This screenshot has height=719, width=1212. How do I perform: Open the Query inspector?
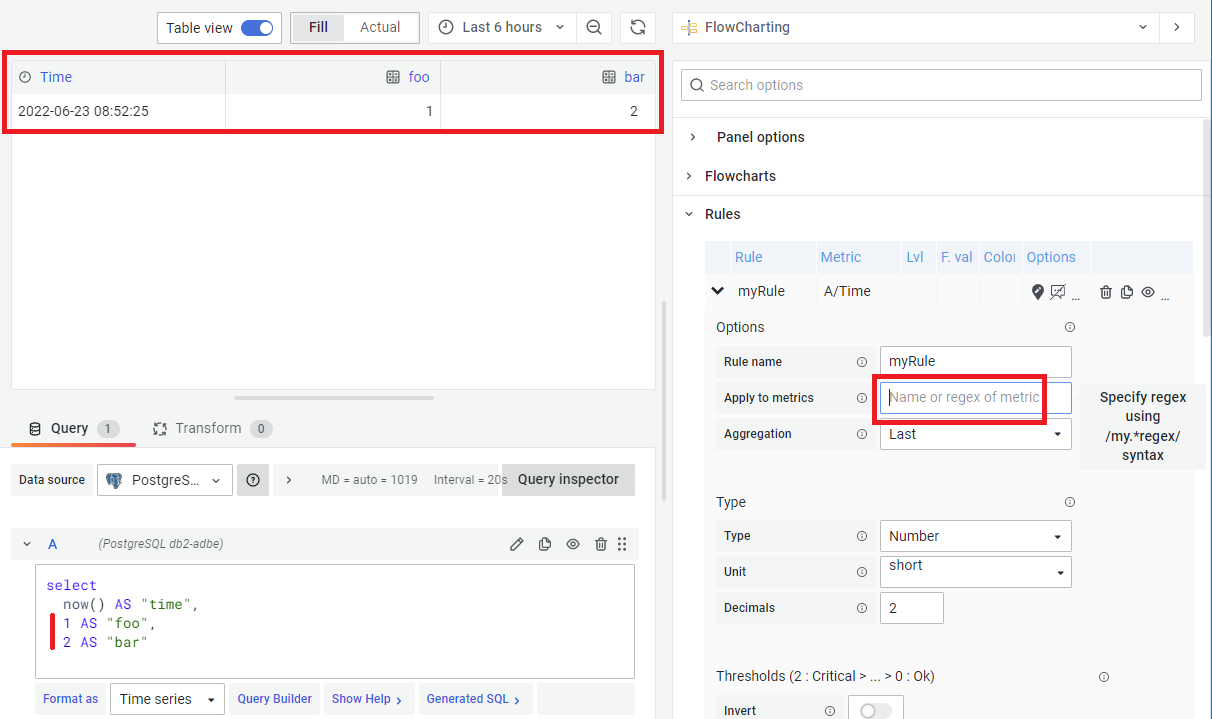568,479
